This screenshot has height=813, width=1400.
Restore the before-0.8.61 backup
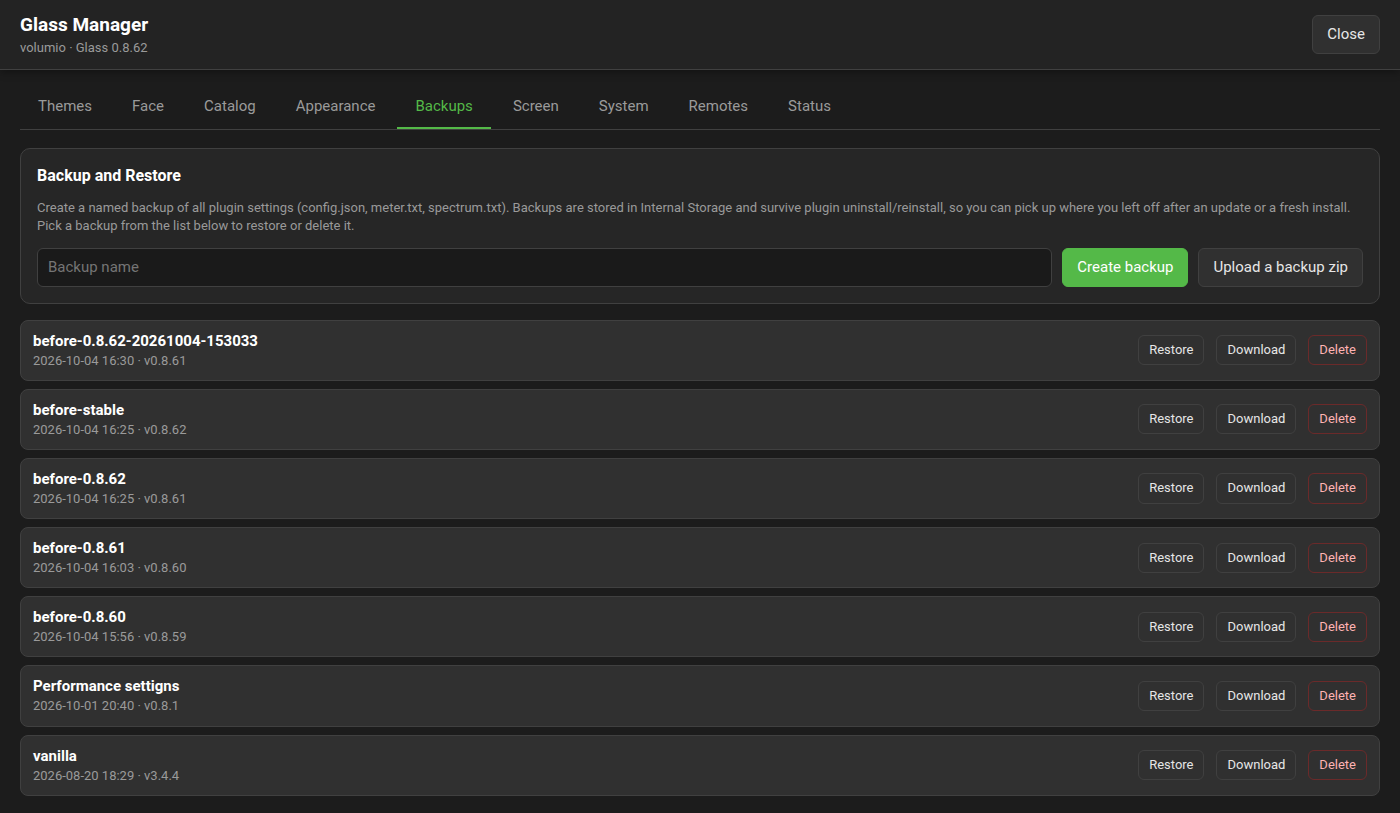click(x=1171, y=558)
